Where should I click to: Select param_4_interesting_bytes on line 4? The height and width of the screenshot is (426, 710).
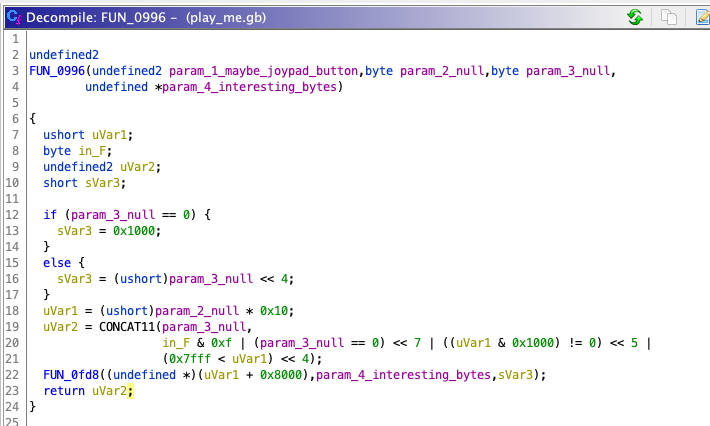249,87
